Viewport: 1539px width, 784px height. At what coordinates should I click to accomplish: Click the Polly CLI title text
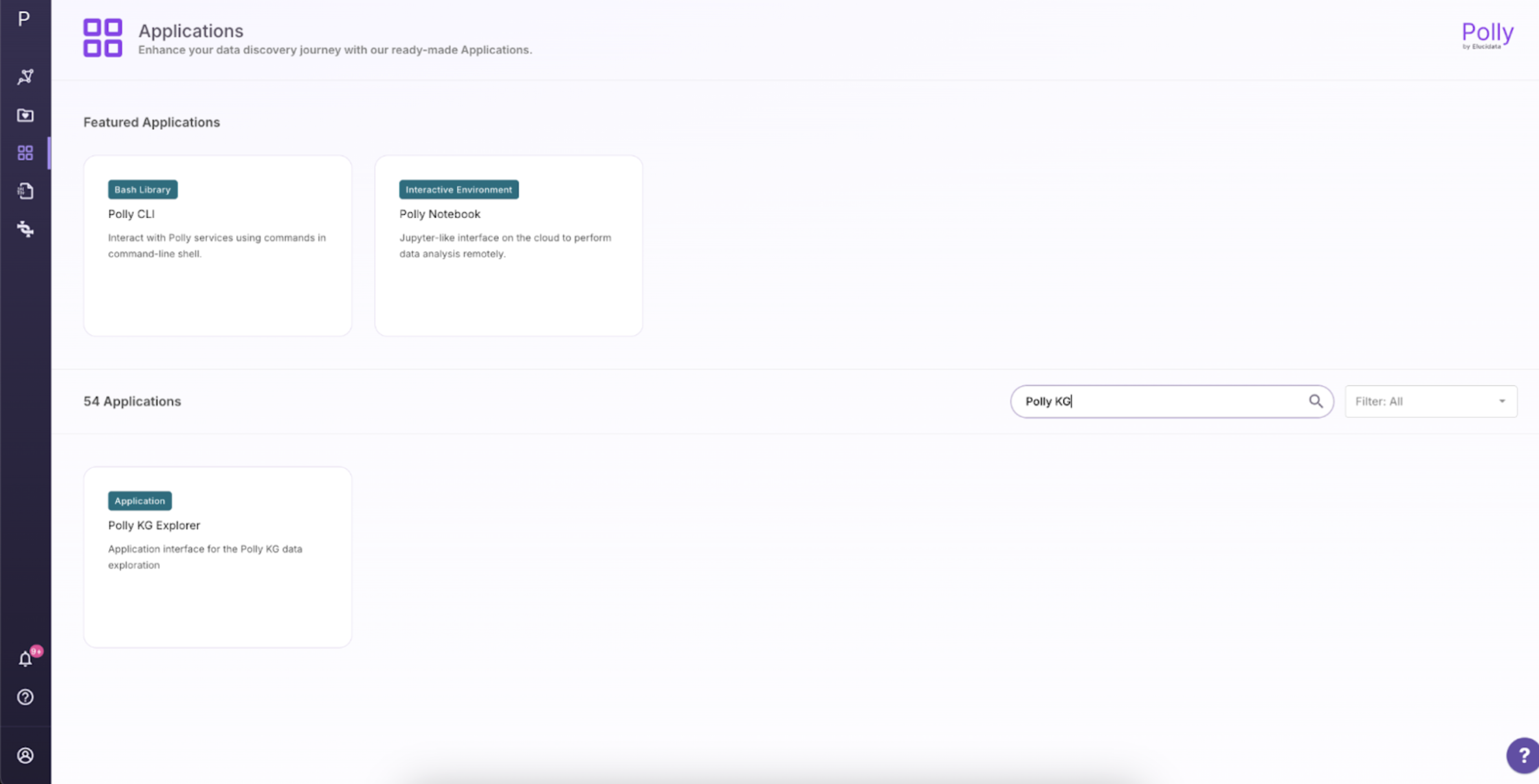131,214
